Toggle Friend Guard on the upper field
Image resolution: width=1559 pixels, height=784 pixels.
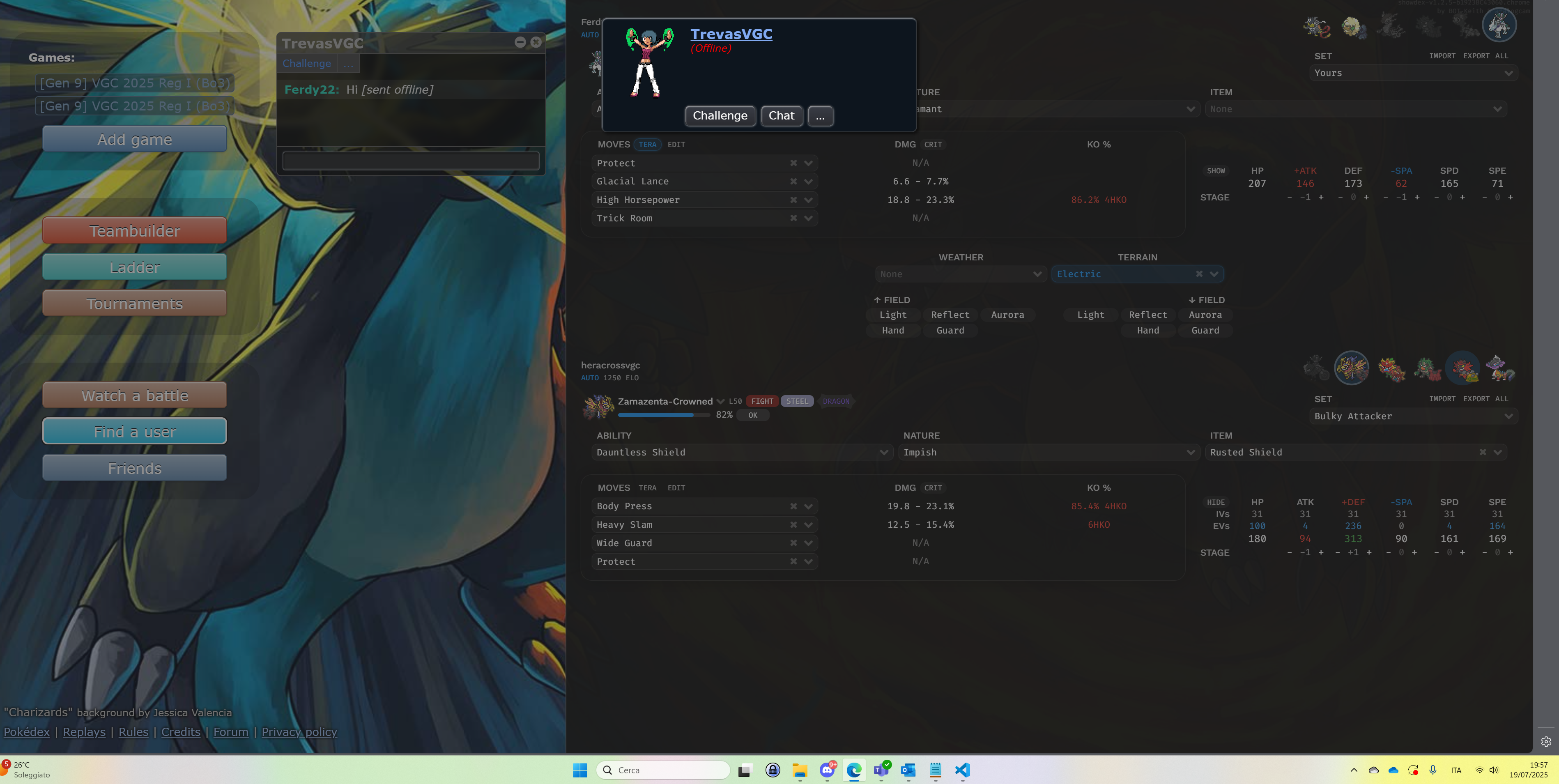[950, 331]
